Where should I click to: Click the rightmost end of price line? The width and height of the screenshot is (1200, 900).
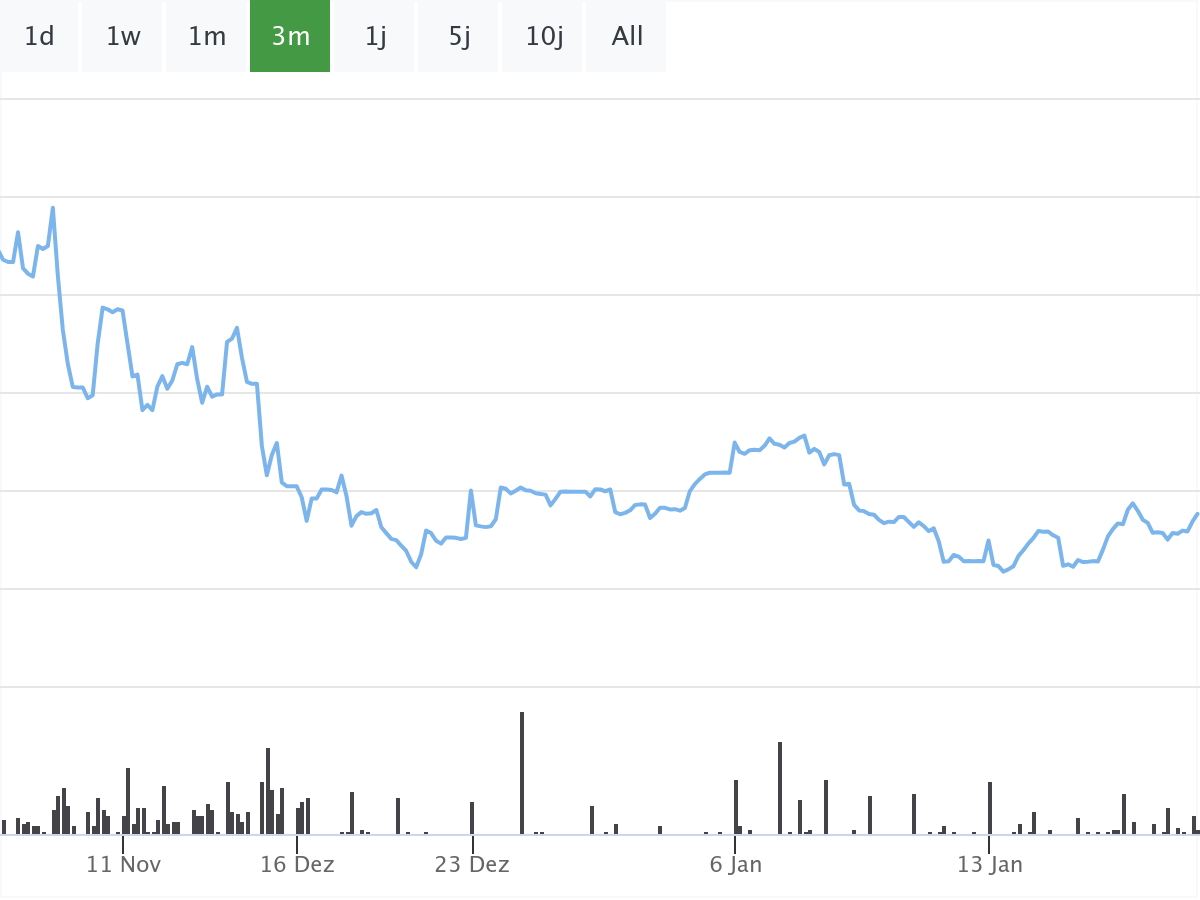[x=1197, y=513]
